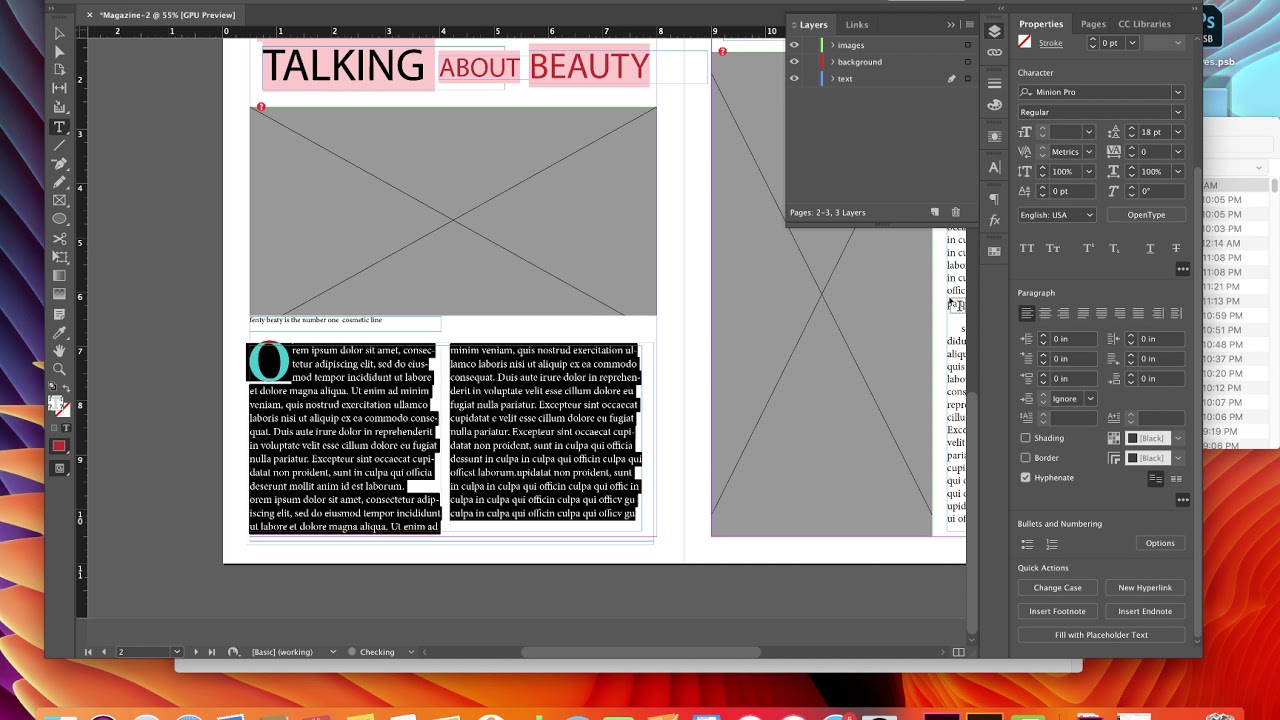The image size is (1280, 720).
Task: Delete selected layer with trash icon
Action: tap(955, 212)
